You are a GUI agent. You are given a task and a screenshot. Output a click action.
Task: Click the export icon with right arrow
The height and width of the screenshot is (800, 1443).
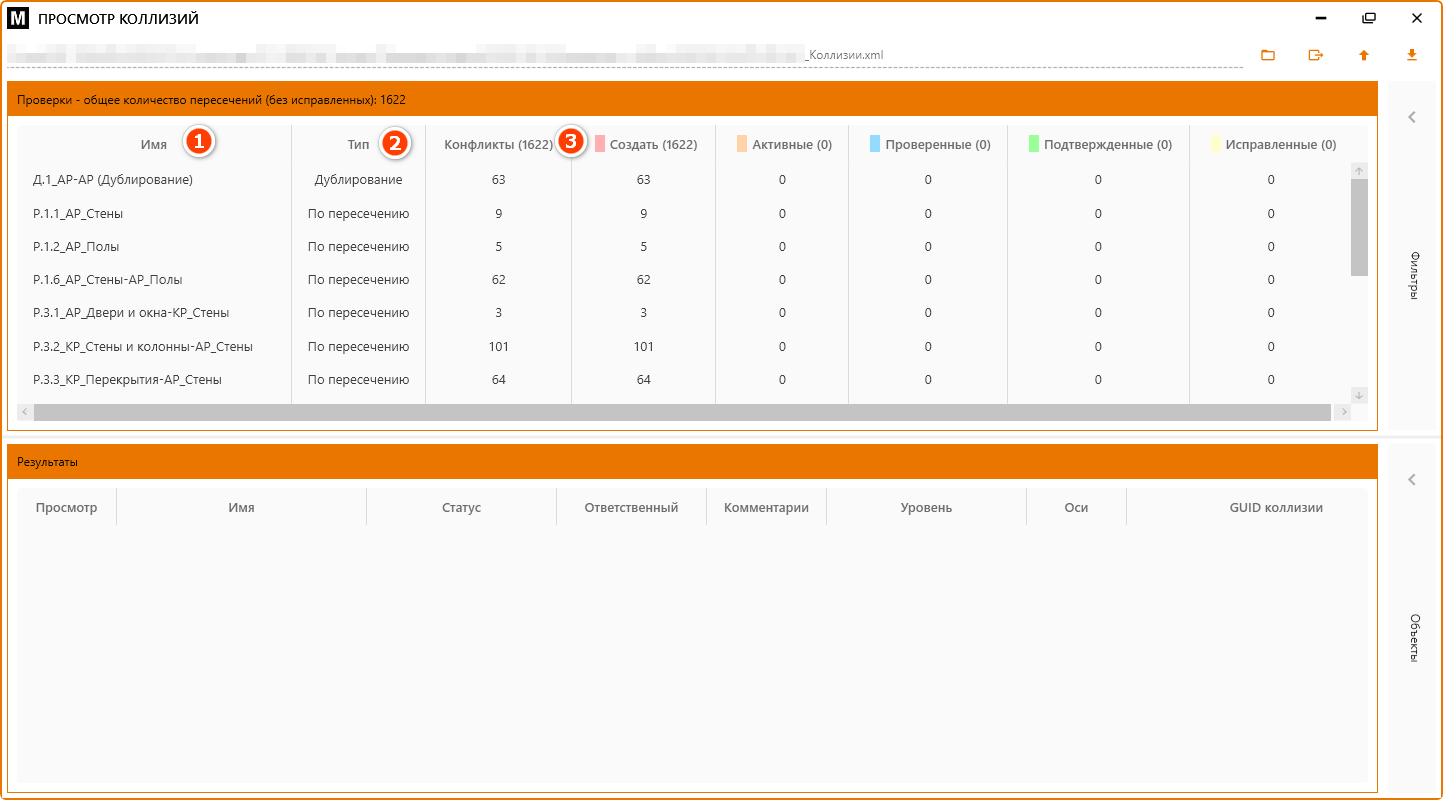[x=1316, y=56]
